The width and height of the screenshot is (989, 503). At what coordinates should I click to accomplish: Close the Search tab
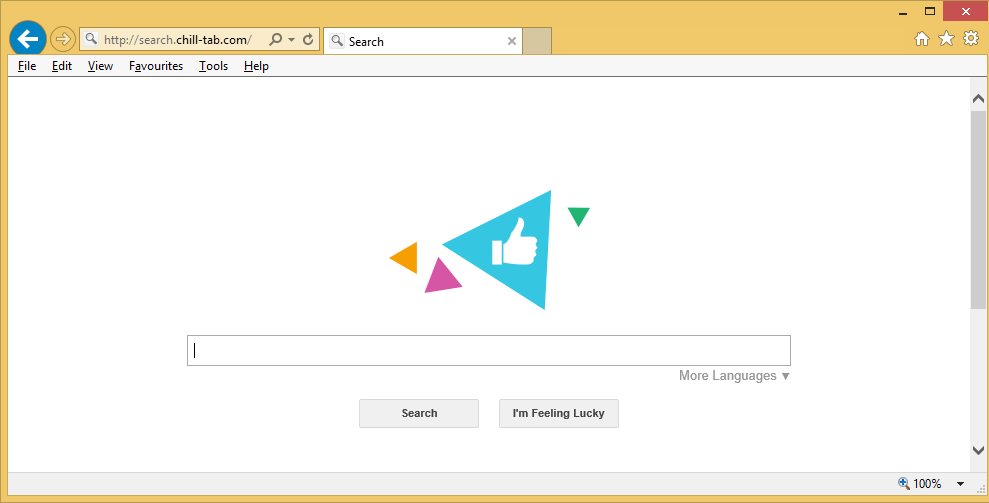pos(512,41)
